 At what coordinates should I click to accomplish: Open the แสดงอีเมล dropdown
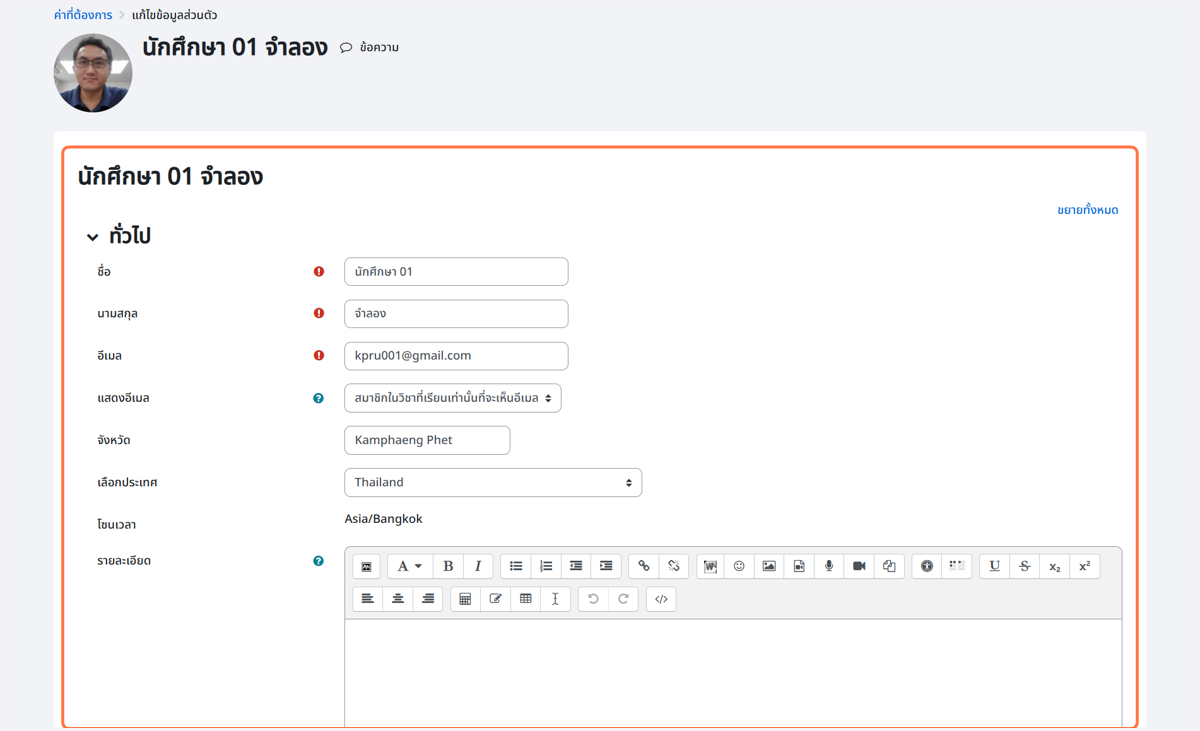[x=453, y=398]
